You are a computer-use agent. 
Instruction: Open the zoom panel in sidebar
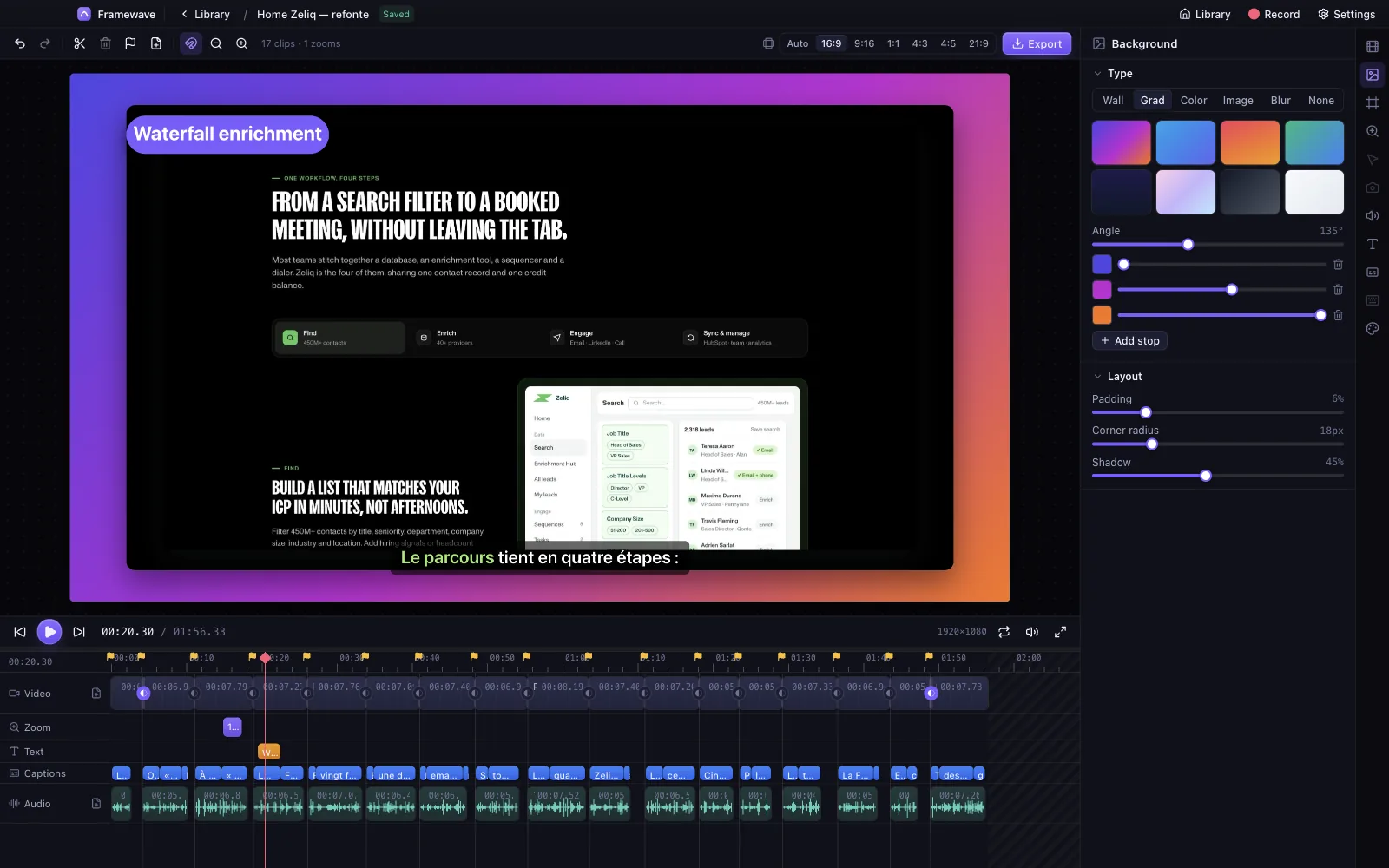(1373, 132)
